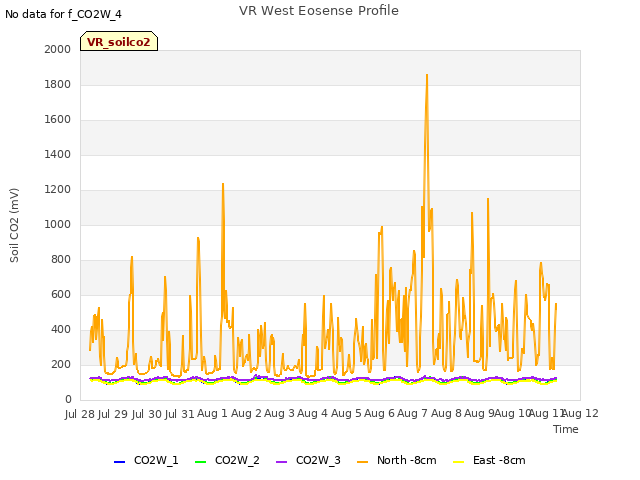This screenshot has width=640, height=480.
Task: Click the Soil CO2 (mV) y-axis label
Action: click(14, 225)
